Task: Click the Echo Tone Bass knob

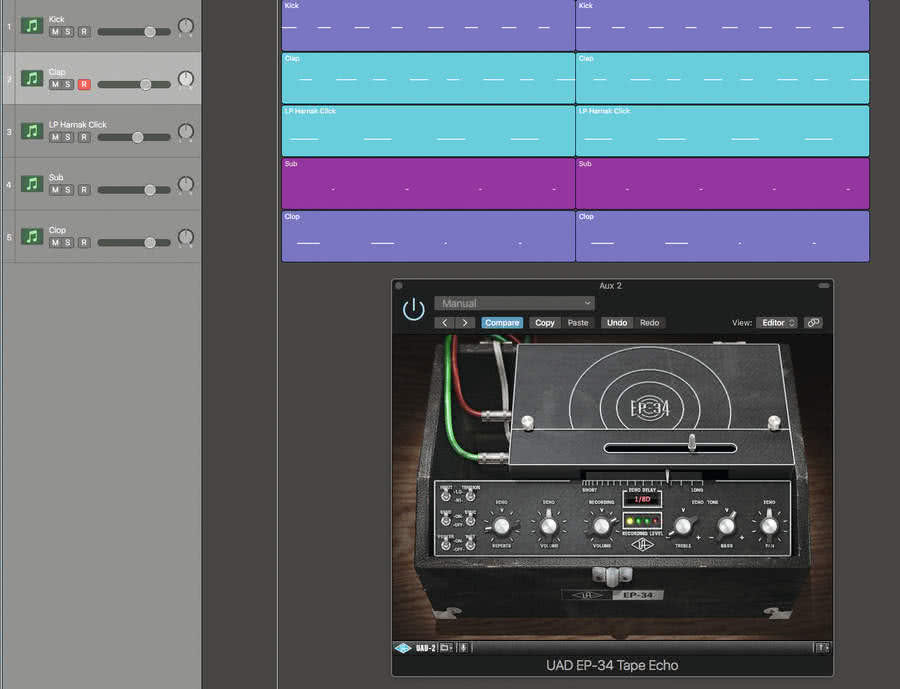Action: click(x=726, y=525)
